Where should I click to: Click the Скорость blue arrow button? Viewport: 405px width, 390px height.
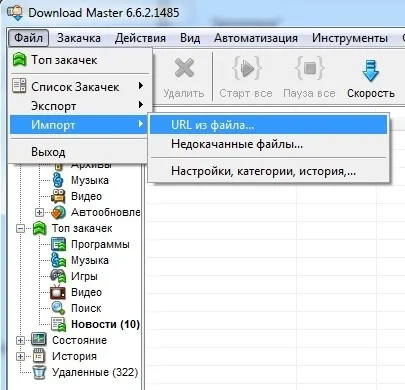(371, 78)
